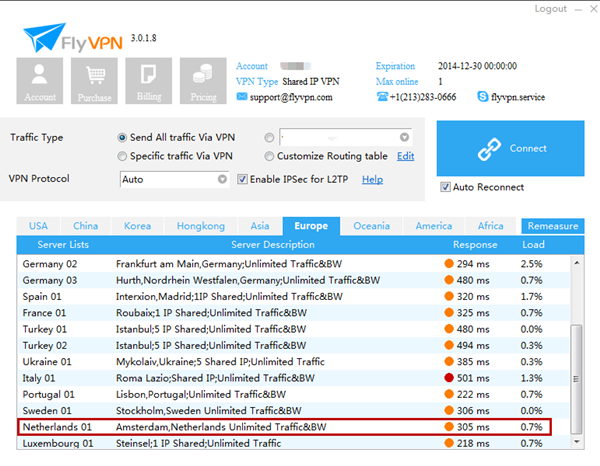Viewport: 600px width, 466px height.
Task: Open the Edit routing table link
Action: pyautogui.click(x=405, y=156)
